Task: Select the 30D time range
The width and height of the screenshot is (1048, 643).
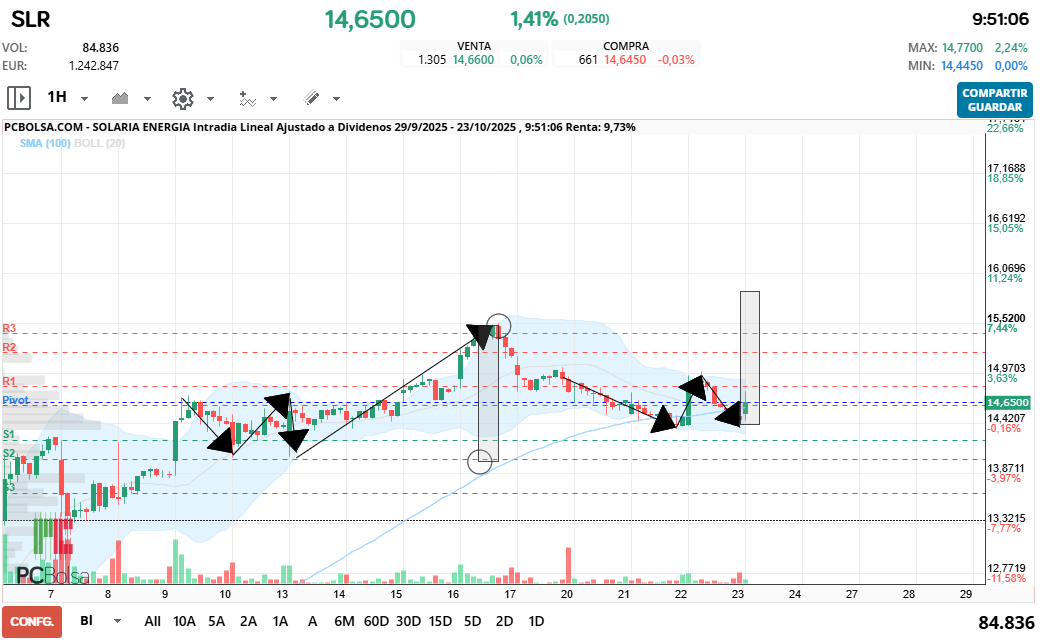Action: point(408,621)
